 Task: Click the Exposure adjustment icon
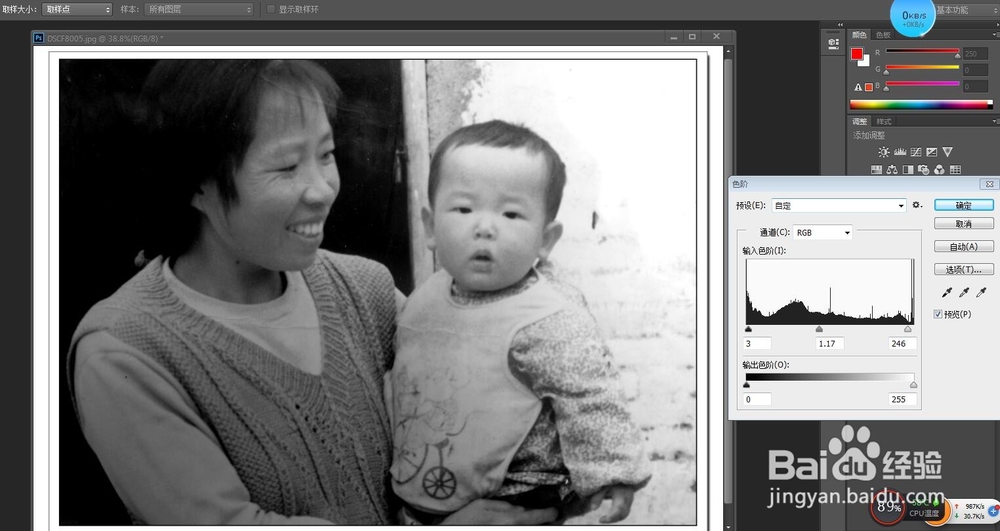(x=932, y=152)
